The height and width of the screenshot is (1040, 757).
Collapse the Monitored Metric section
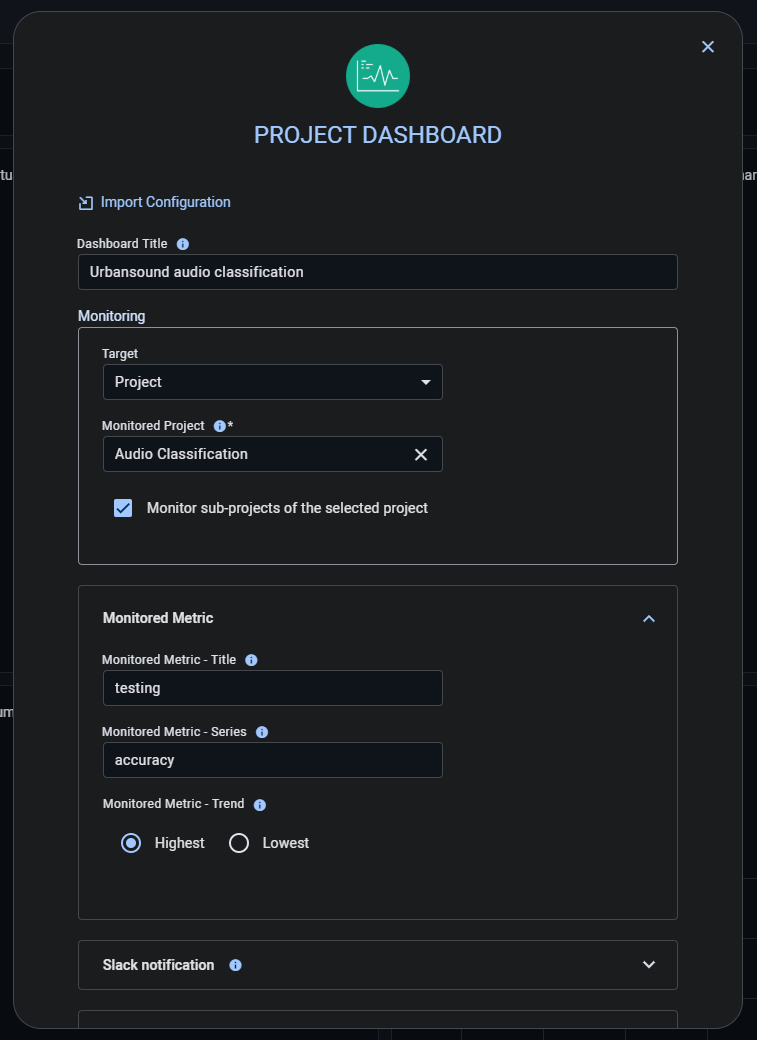[649, 619]
